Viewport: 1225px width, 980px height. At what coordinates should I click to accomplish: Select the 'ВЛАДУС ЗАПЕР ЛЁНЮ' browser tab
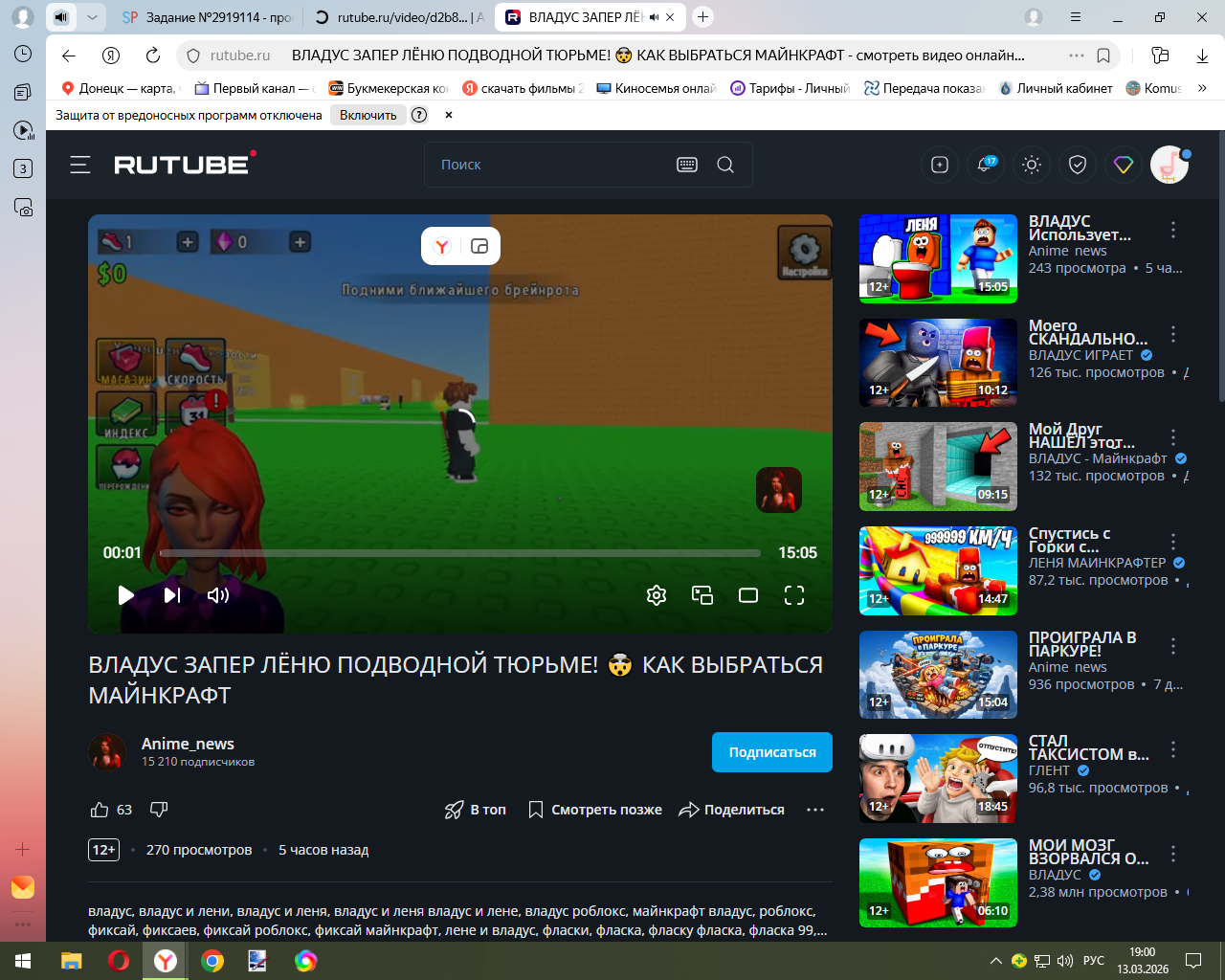[590, 17]
